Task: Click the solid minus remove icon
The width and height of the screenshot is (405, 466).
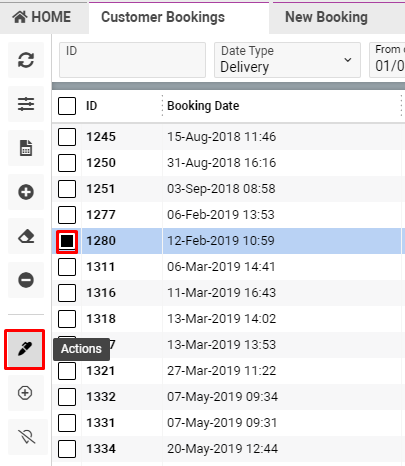Action: point(26,280)
